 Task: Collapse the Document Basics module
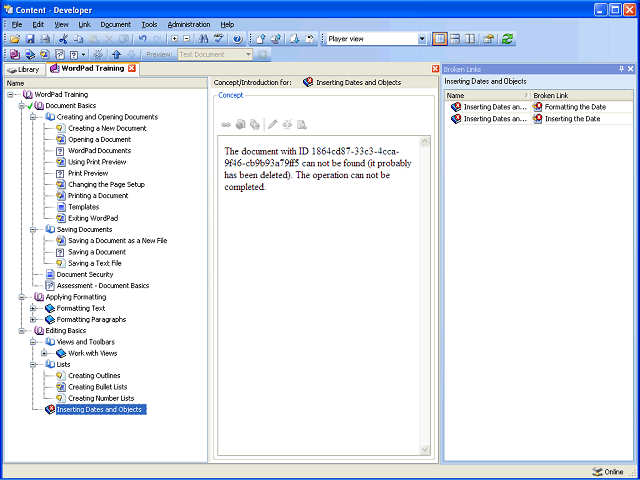point(22,106)
